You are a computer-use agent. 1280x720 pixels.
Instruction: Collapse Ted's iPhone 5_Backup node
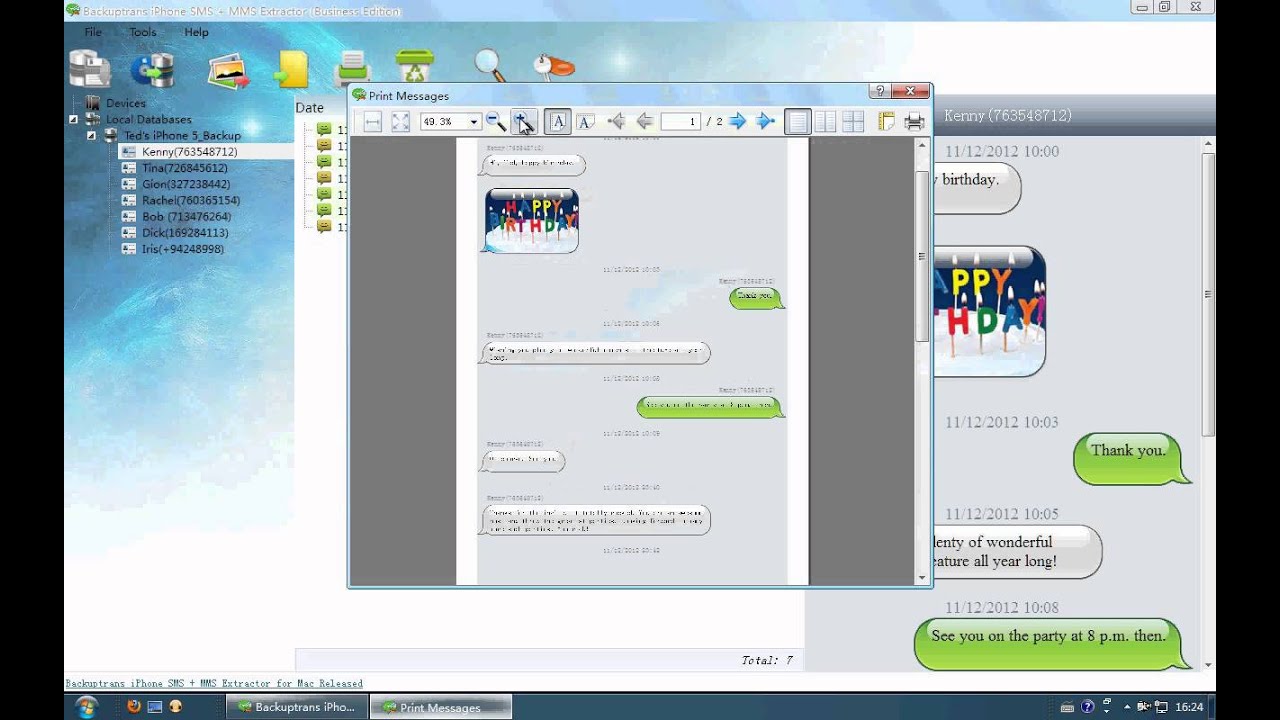91,135
